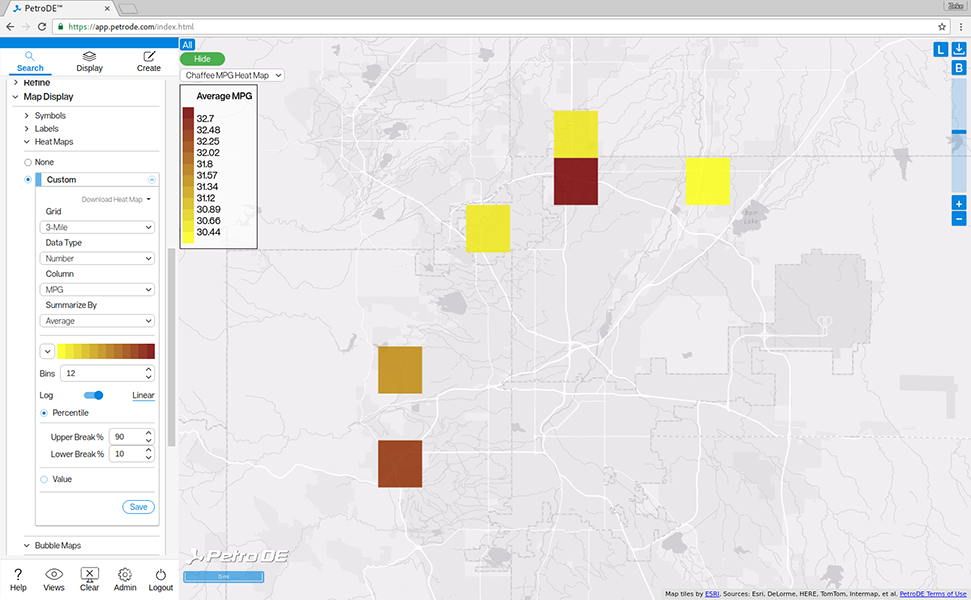This screenshot has height=600, width=971.
Task: Reload the browser page
Action: [41, 27]
